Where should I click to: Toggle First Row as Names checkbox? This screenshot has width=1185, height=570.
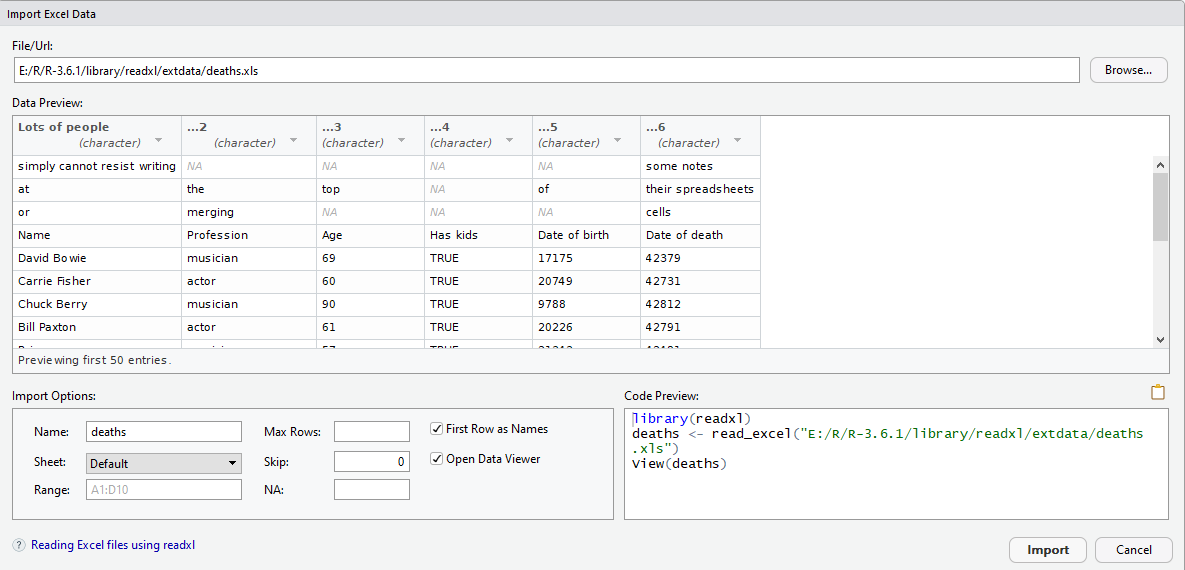436,429
